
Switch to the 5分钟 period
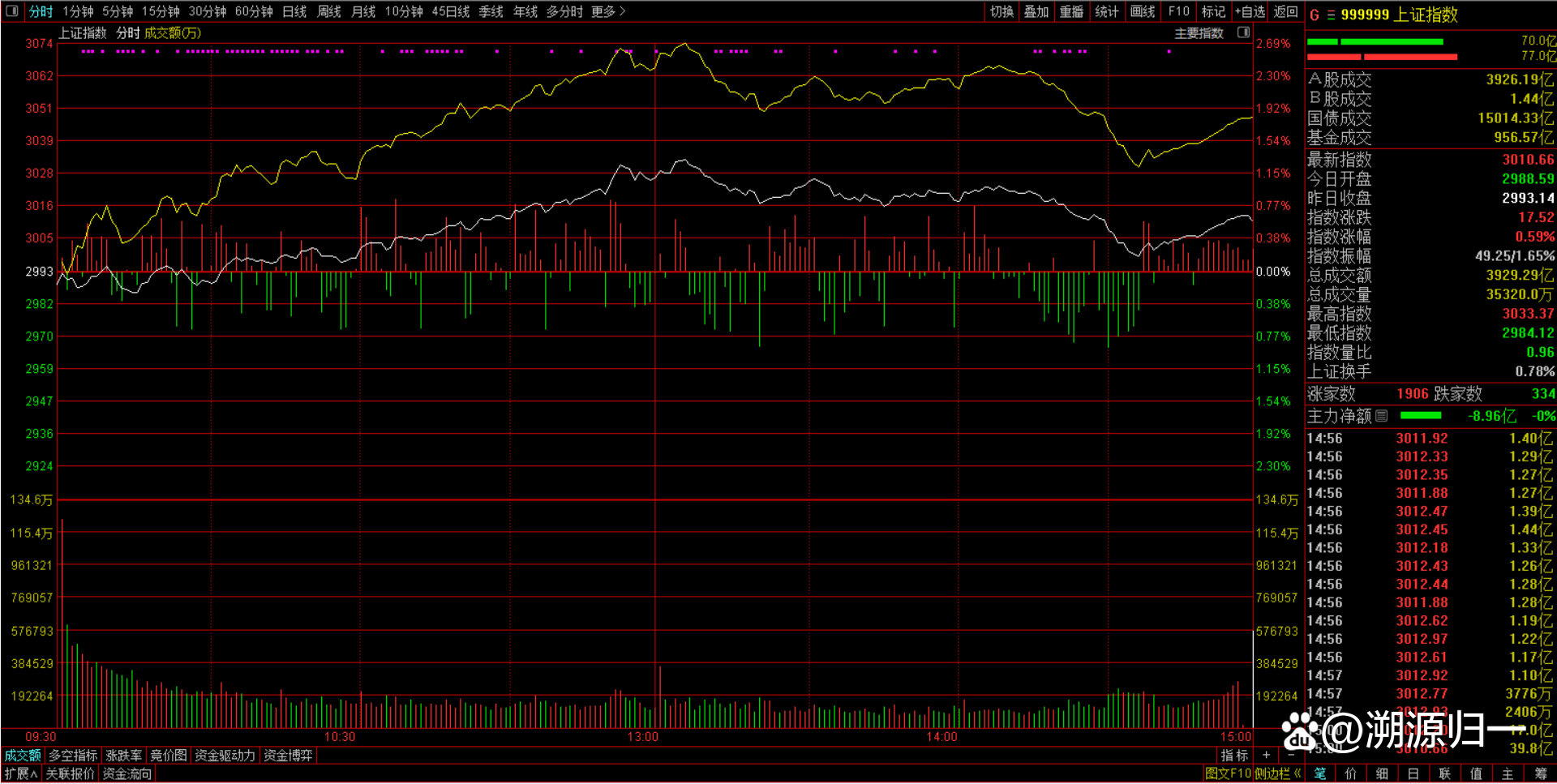click(x=118, y=11)
